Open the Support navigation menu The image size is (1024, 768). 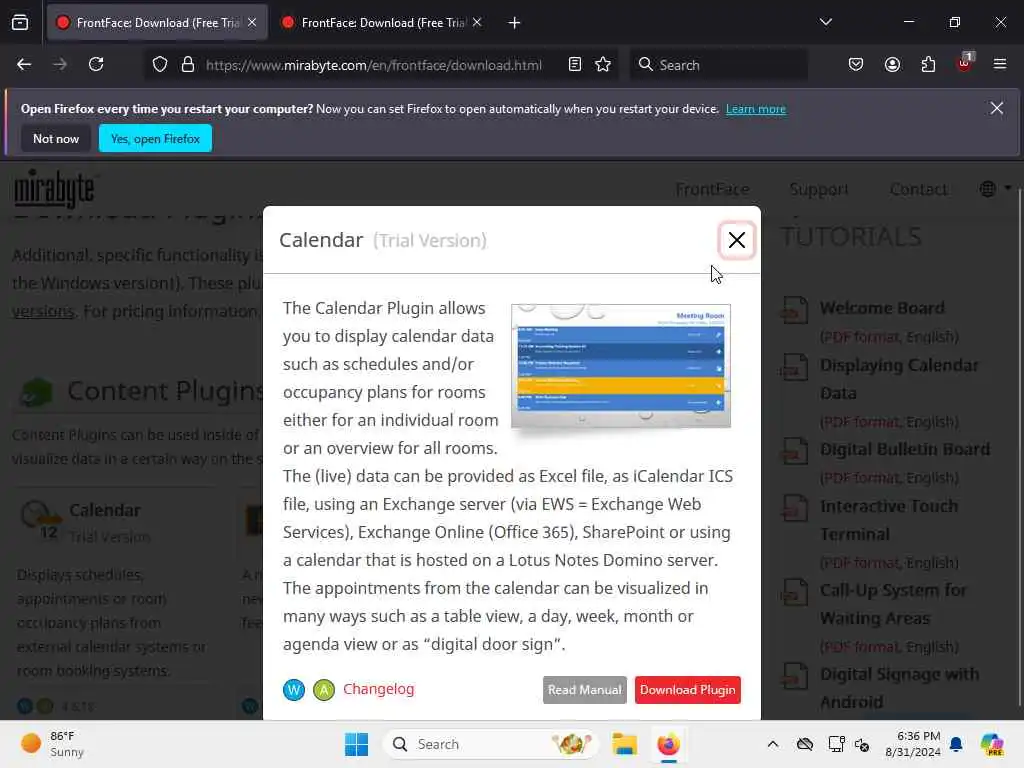[819, 189]
